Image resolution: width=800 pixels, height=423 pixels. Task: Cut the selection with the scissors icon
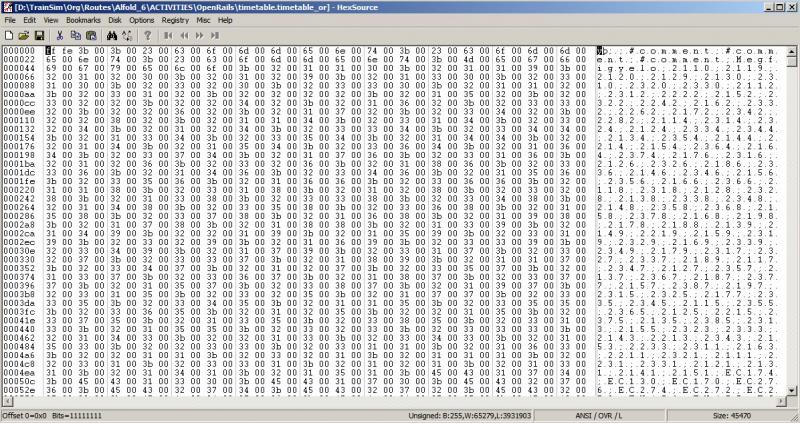coord(60,35)
